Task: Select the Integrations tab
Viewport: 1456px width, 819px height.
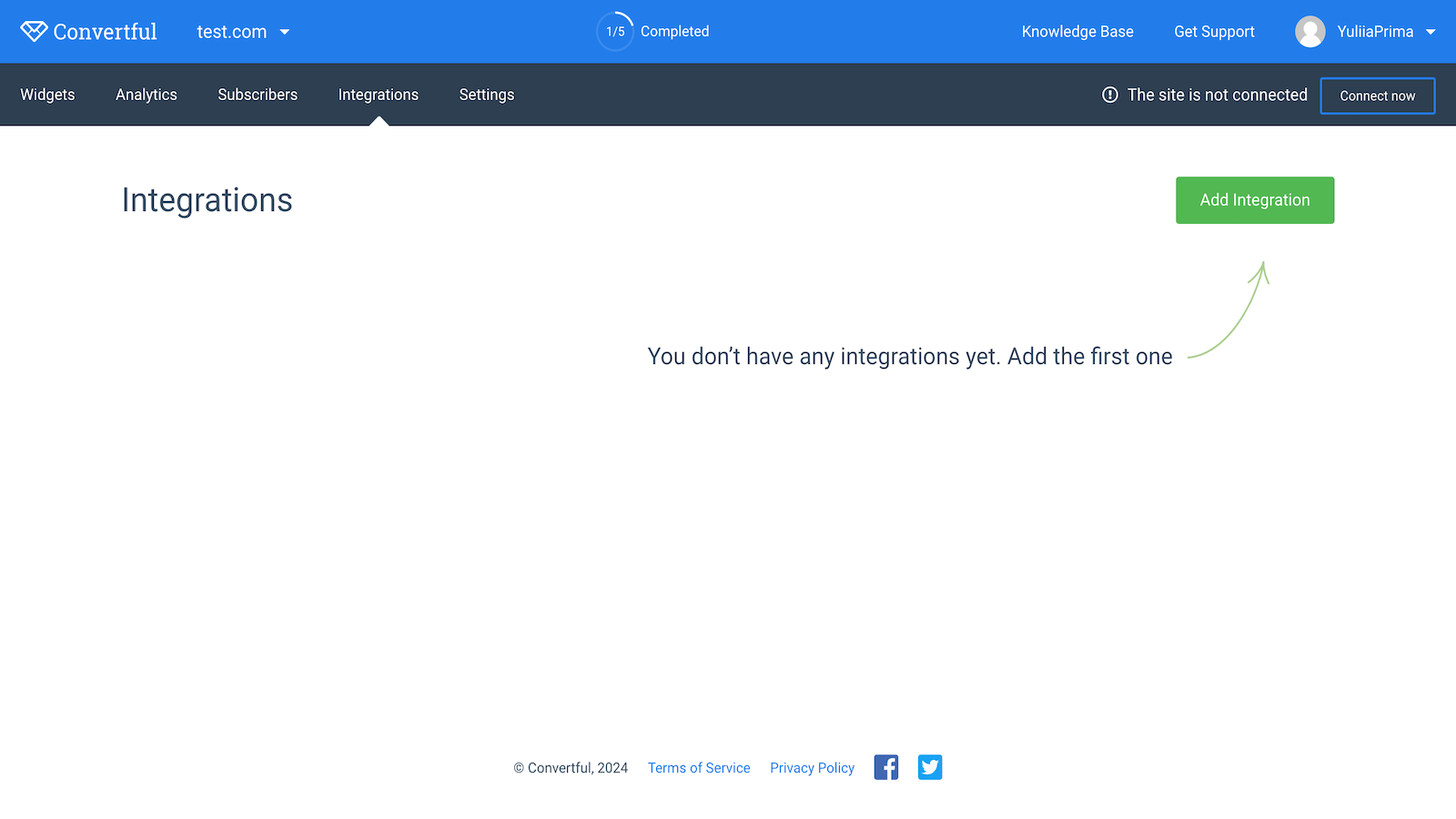Action: (379, 95)
